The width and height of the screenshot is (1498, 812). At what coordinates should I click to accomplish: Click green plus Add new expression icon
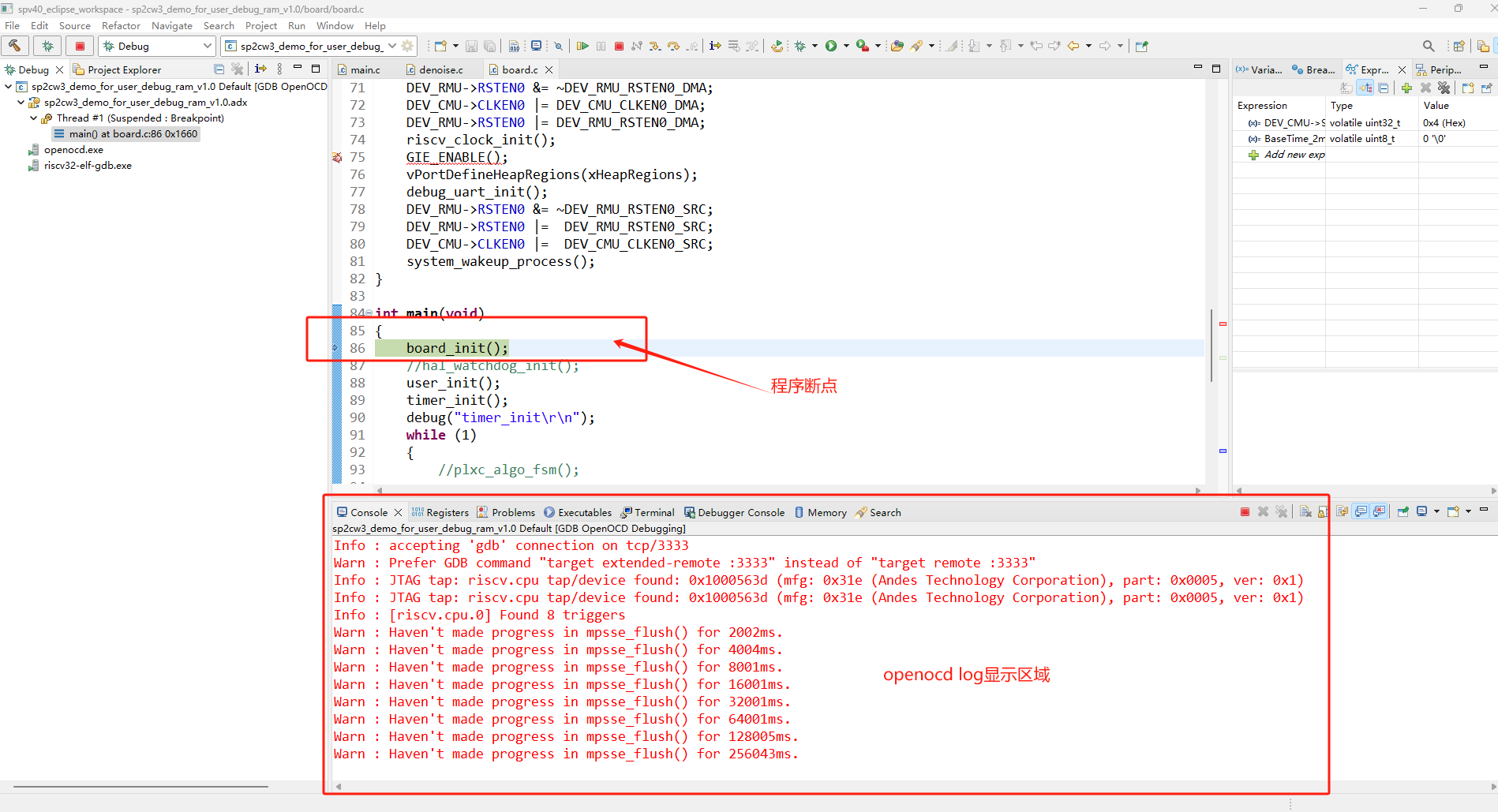[1406, 88]
